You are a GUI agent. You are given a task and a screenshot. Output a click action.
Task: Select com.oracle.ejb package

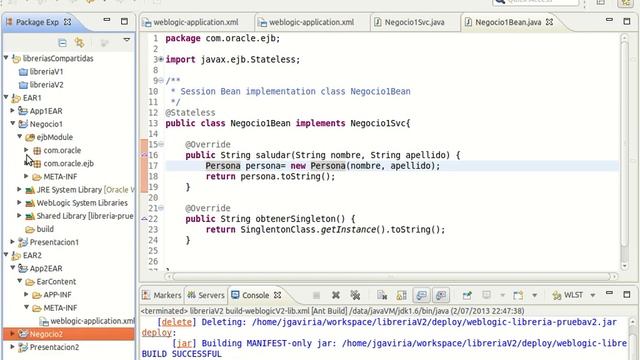click(x=63, y=163)
